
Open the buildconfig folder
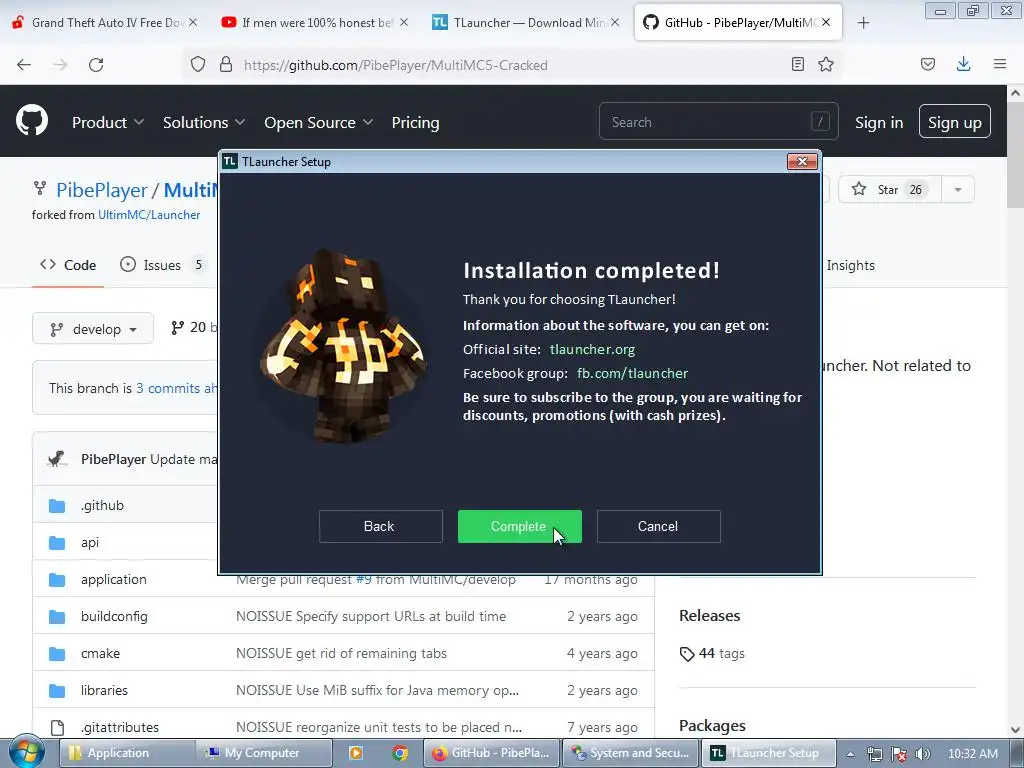pos(114,616)
